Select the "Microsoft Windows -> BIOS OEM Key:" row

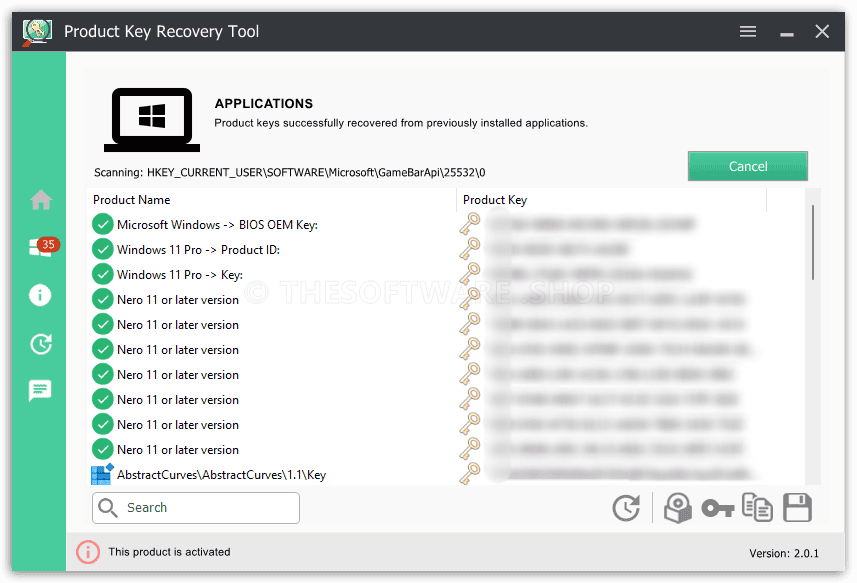445,225
